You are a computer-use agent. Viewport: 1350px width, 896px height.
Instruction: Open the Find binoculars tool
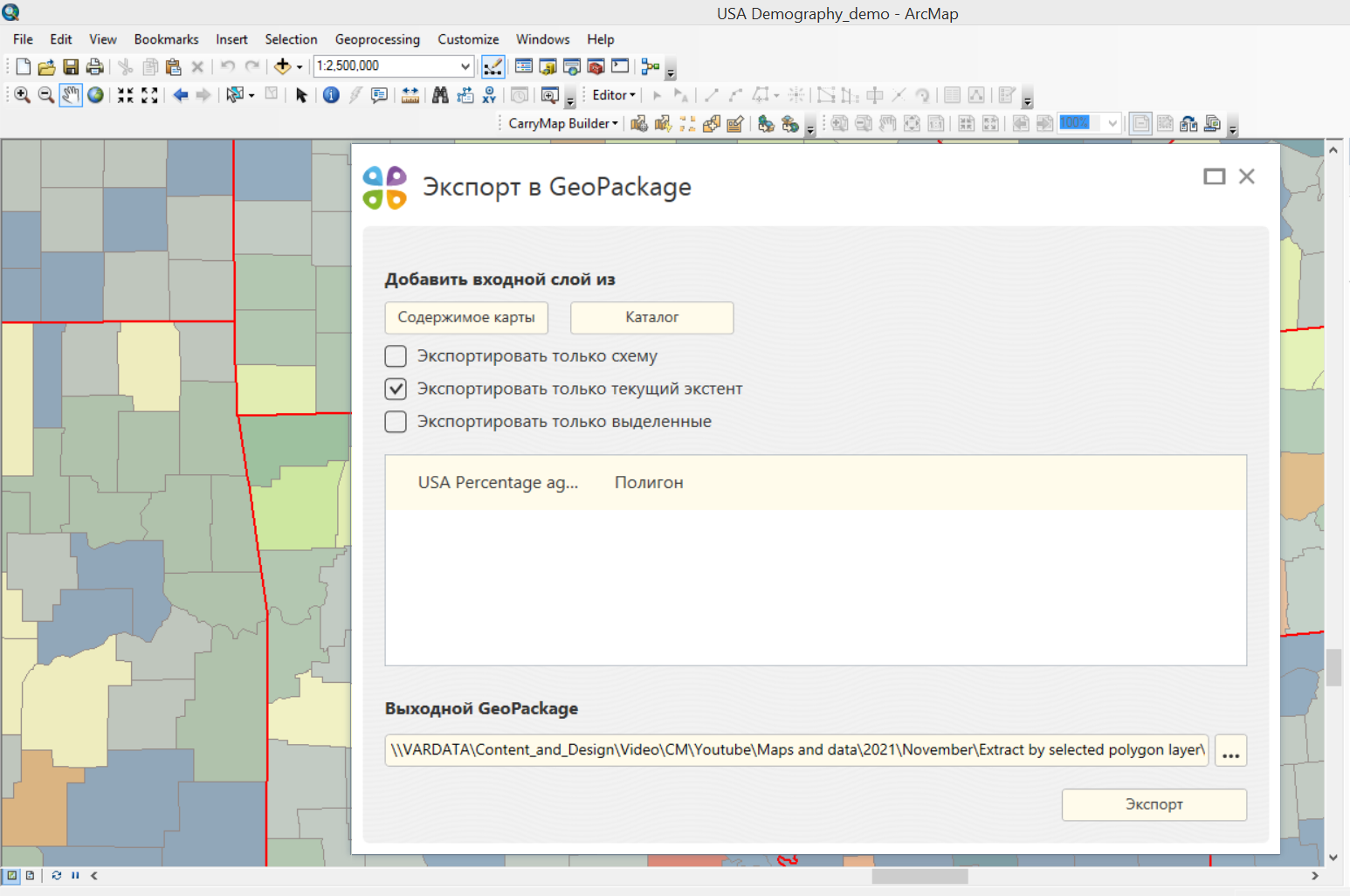coord(440,95)
